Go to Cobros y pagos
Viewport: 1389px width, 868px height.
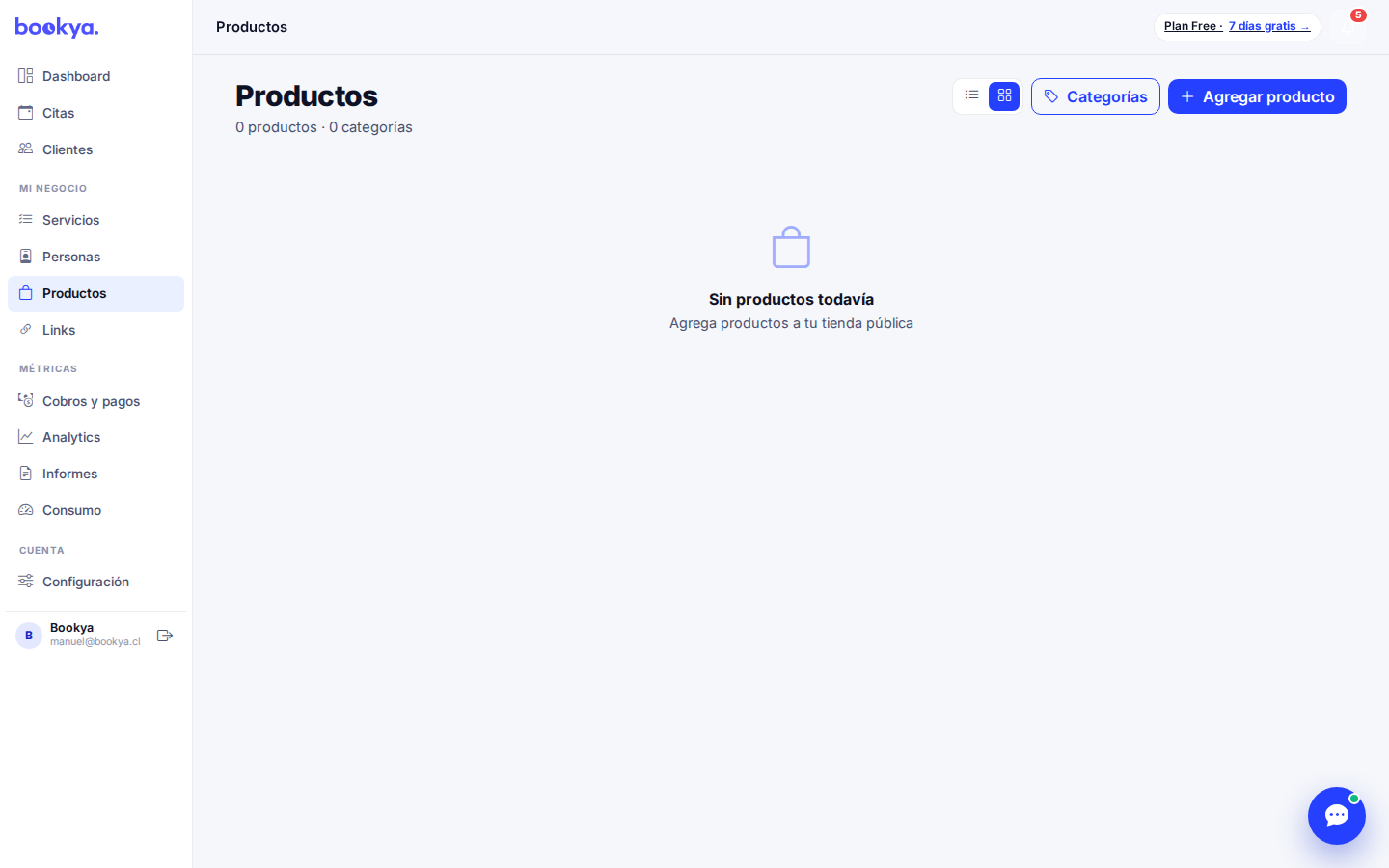tap(95, 401)
